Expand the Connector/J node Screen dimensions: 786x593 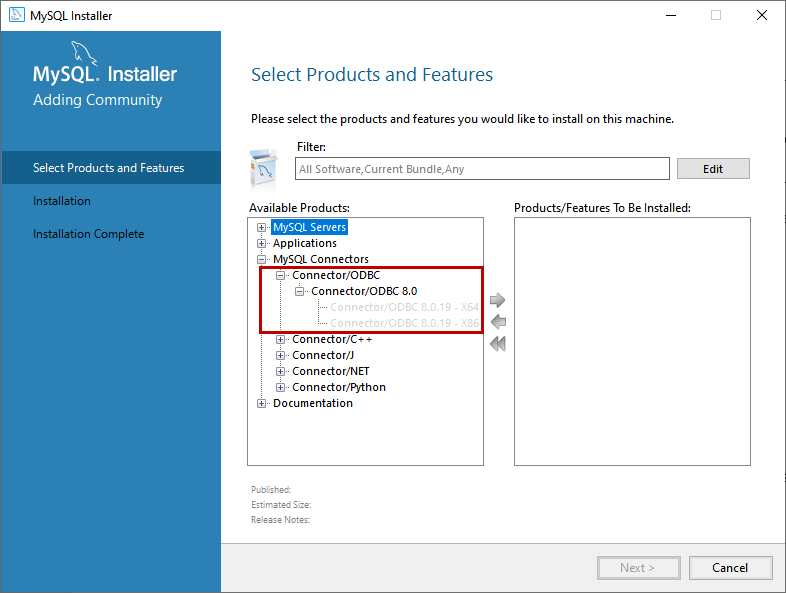pos(280,356)
